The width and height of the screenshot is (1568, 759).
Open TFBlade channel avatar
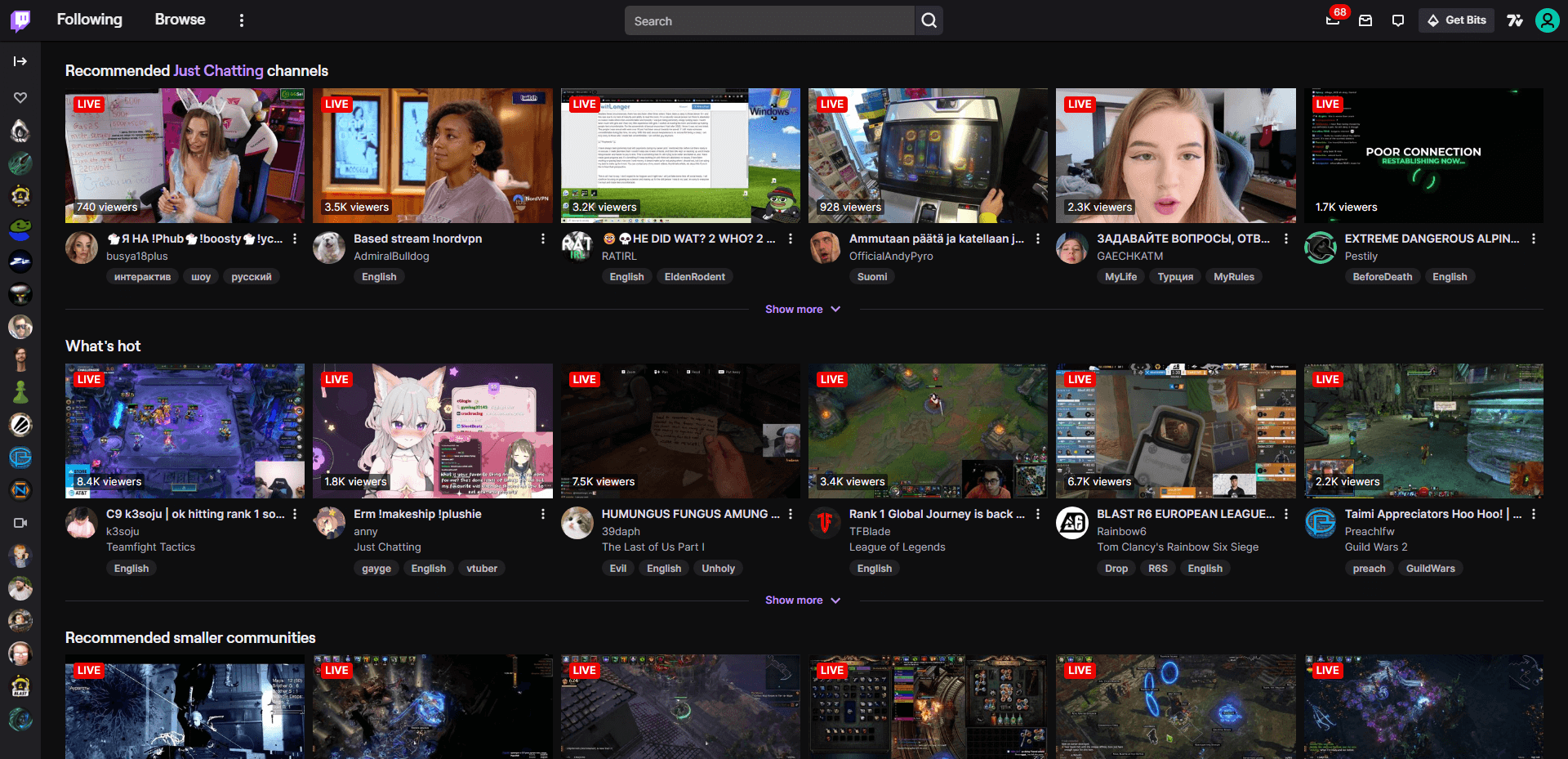[x=825, y=523]
